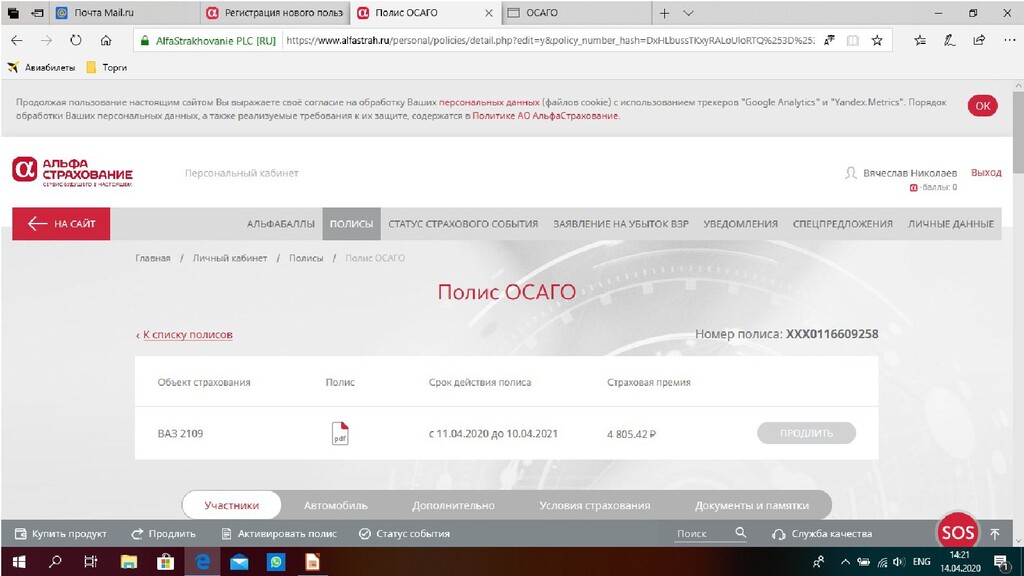
Task: Click Полисы breadcrumb link
Action: (306, 258)
